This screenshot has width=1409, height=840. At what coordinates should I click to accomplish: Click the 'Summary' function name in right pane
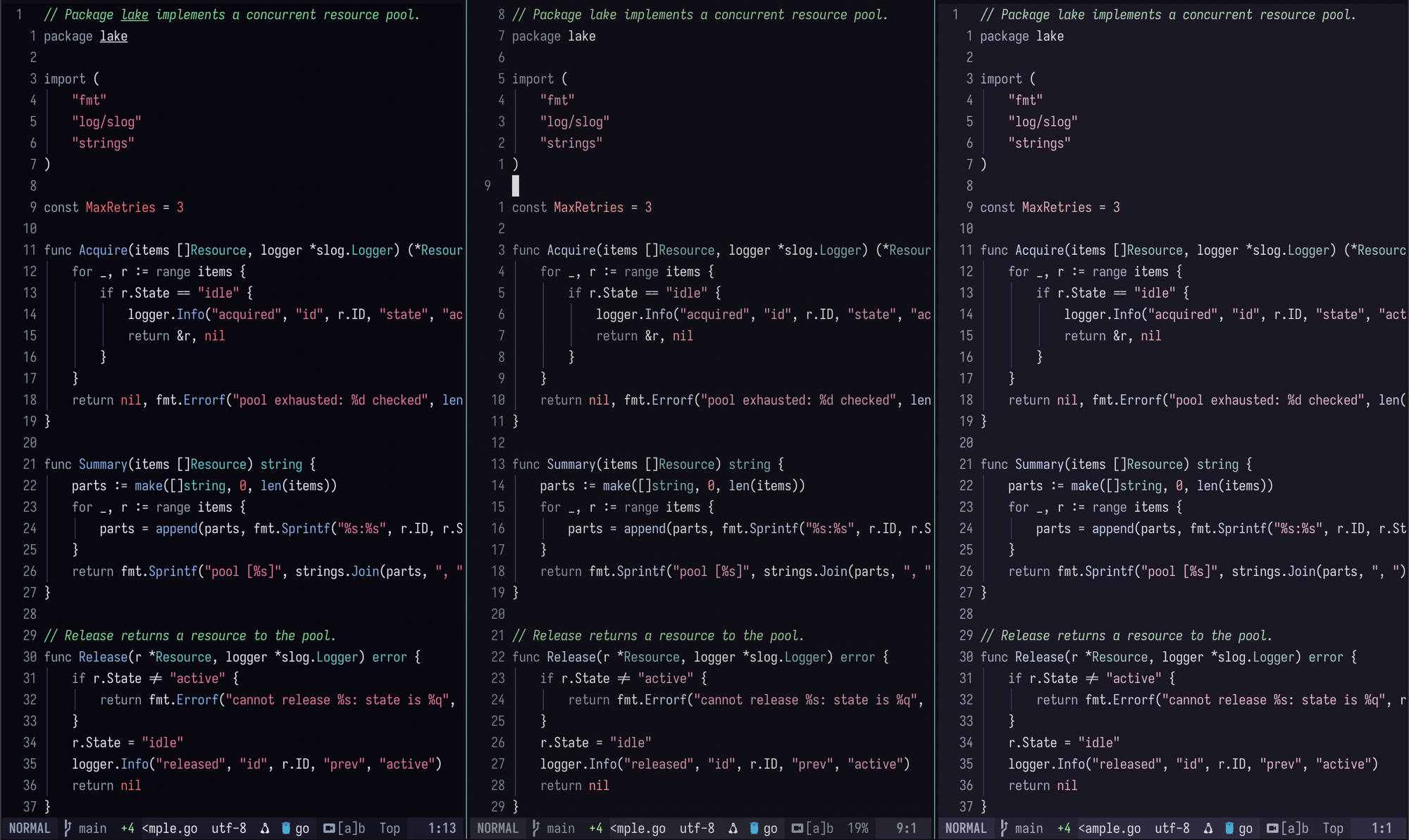tap(1039, 464)
